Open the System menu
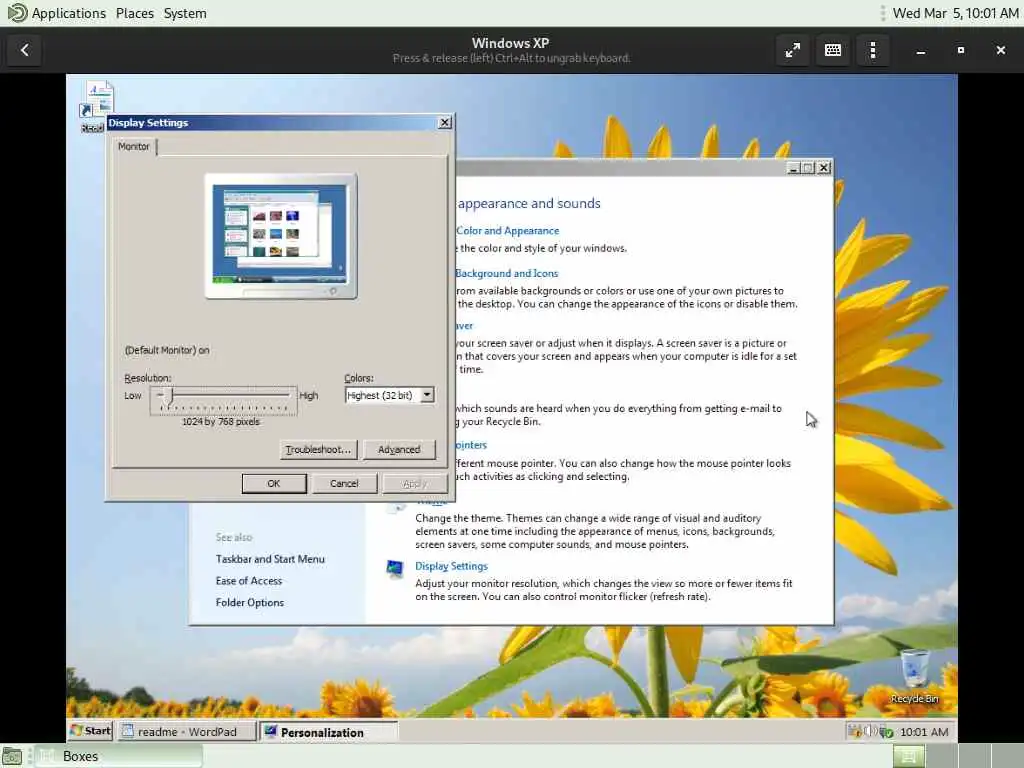This screenshot has height=768, width=1024. [x=185, y=13]
